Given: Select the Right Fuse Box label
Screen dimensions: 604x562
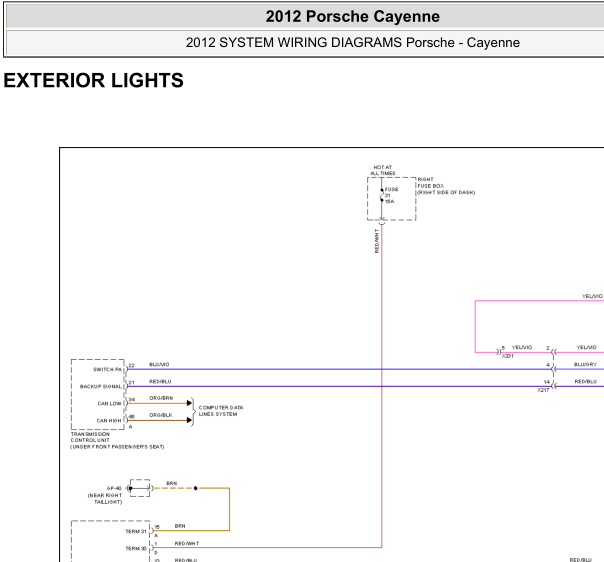Looking at the screenshot, I should coord(446,186).
